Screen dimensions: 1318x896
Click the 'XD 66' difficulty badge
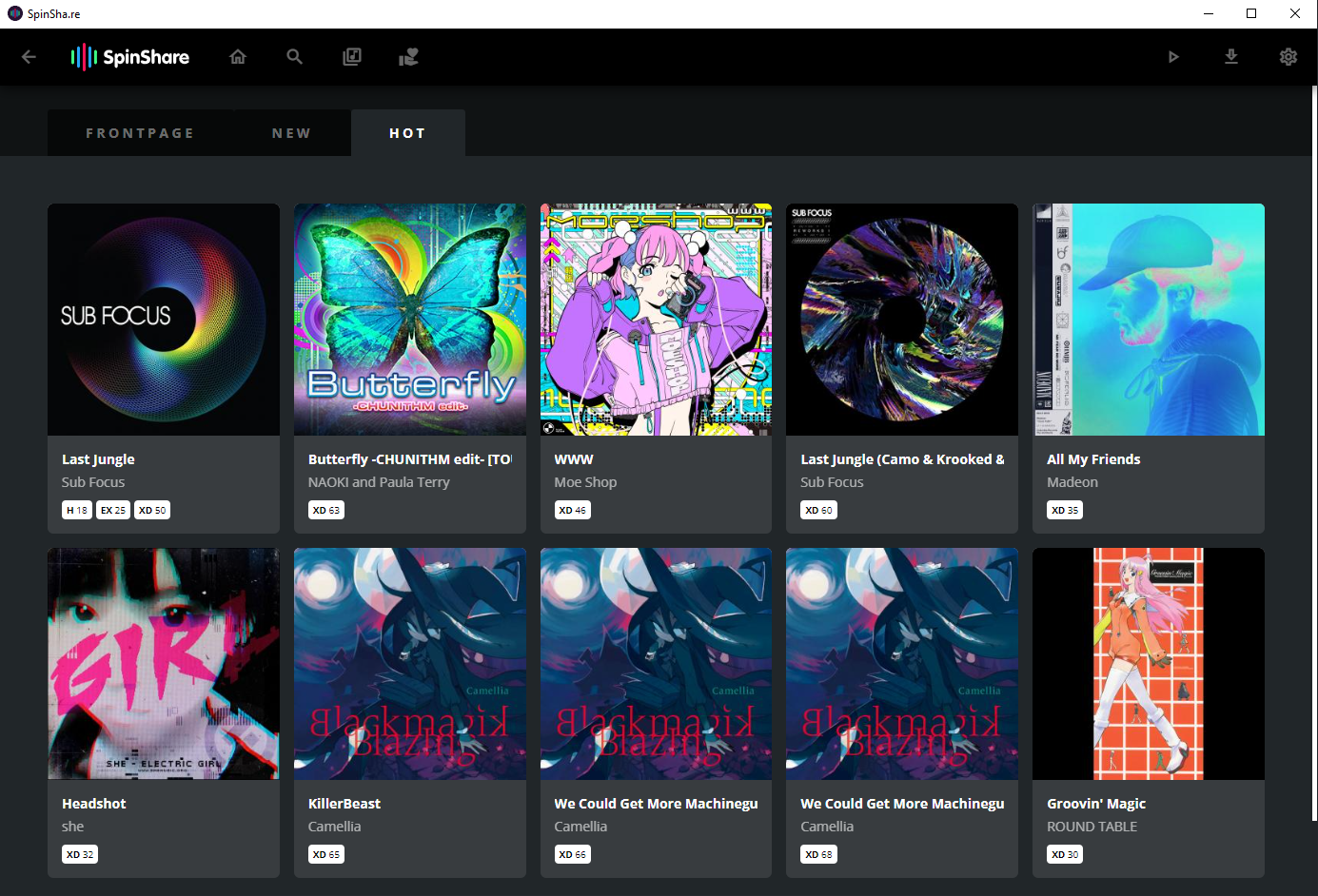coord(573,854)
